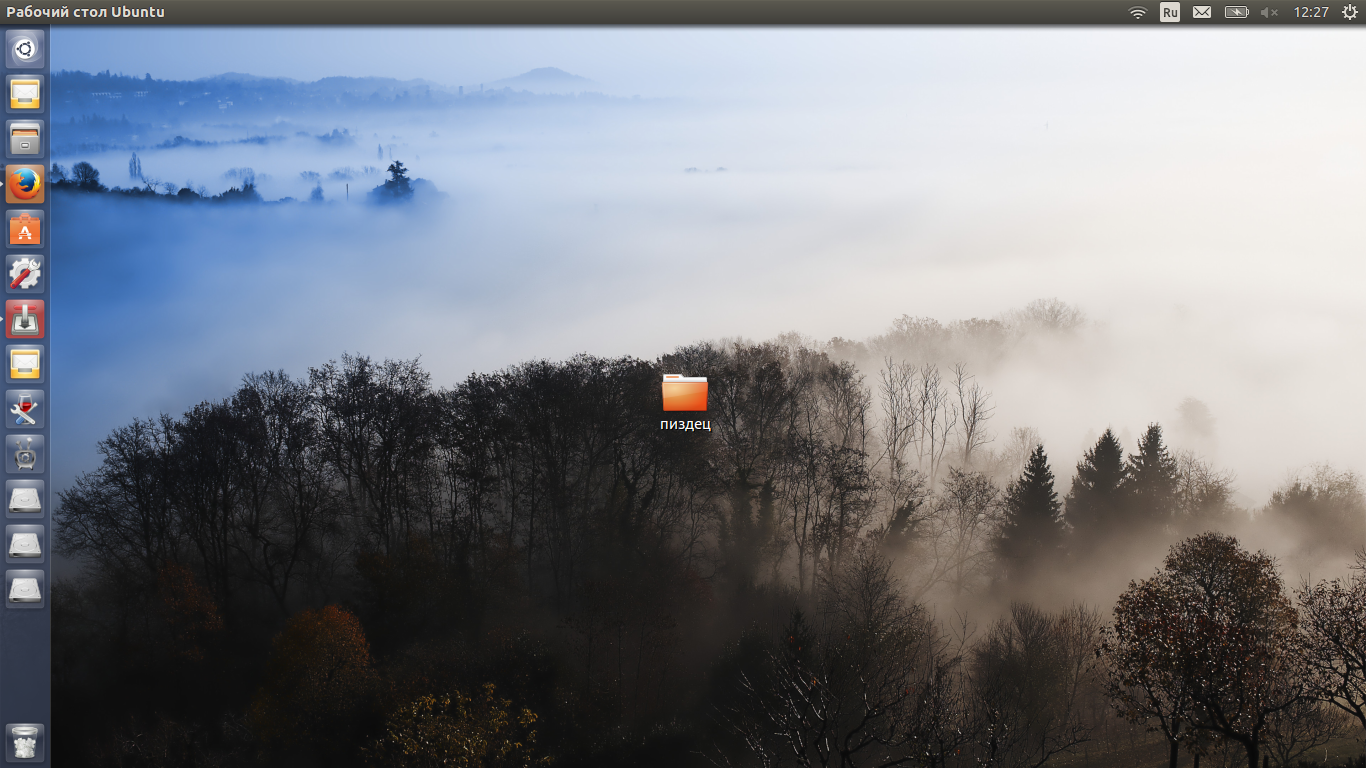Image resolution: width=1366 pixels, height=768 pixels.
Task: Launch the Files cabinet icon in launcher
Action: tap(25, 139)
